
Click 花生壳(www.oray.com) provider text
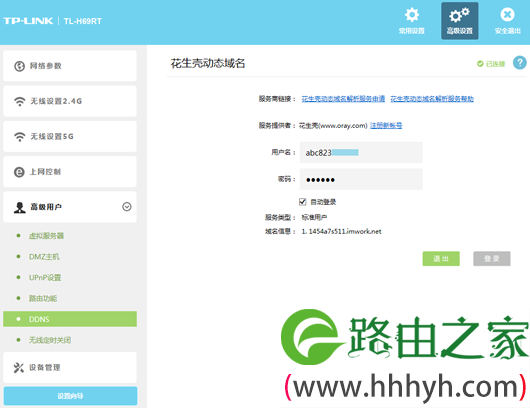(333, 126)
